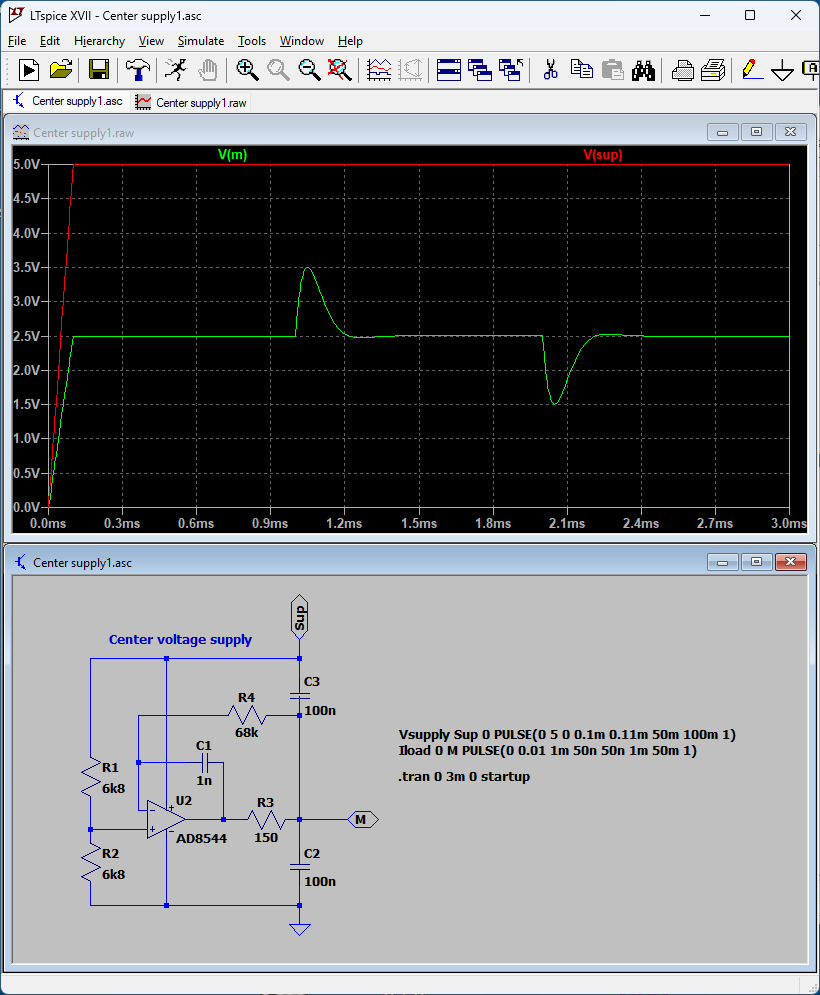Open the Tools menu
This screenshot has width=820, height=995.
click(252, 41)
